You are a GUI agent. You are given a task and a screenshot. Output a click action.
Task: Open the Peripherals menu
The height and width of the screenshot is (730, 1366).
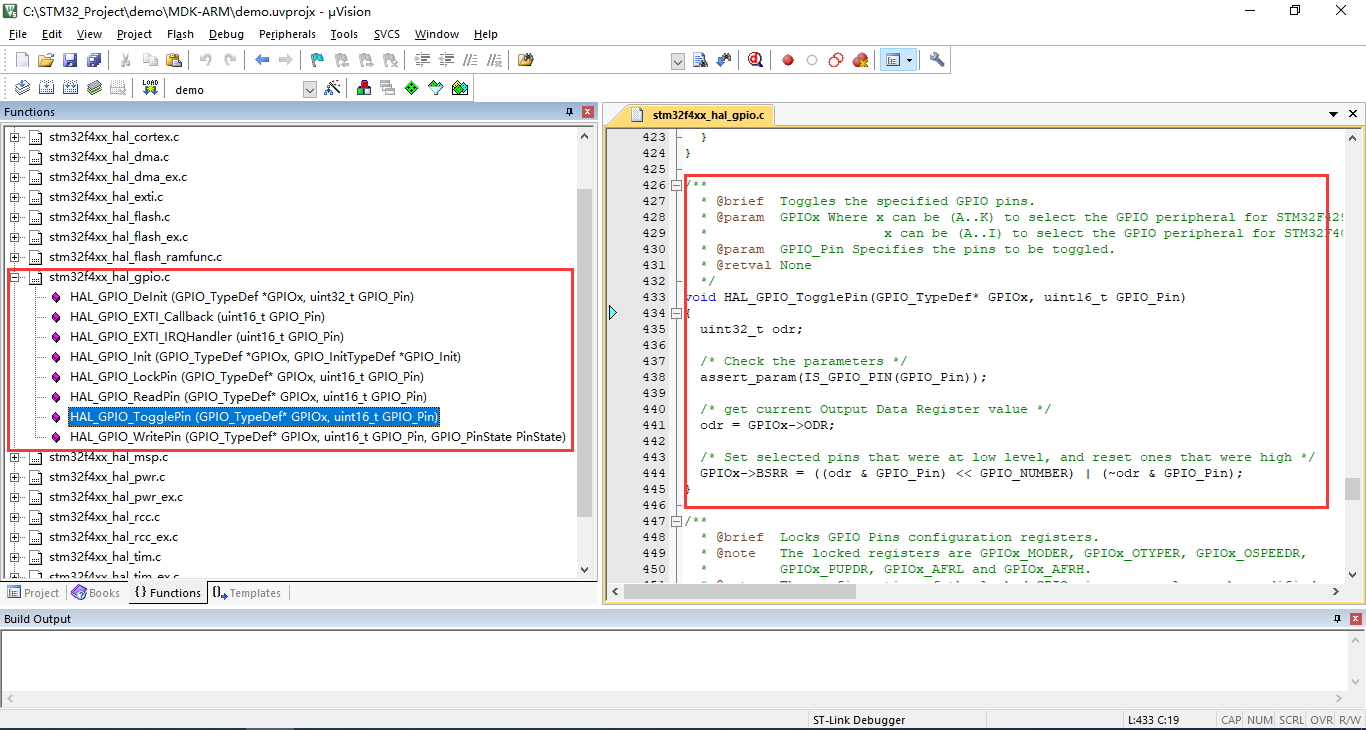pyautogui.click(x=287, y=34)
